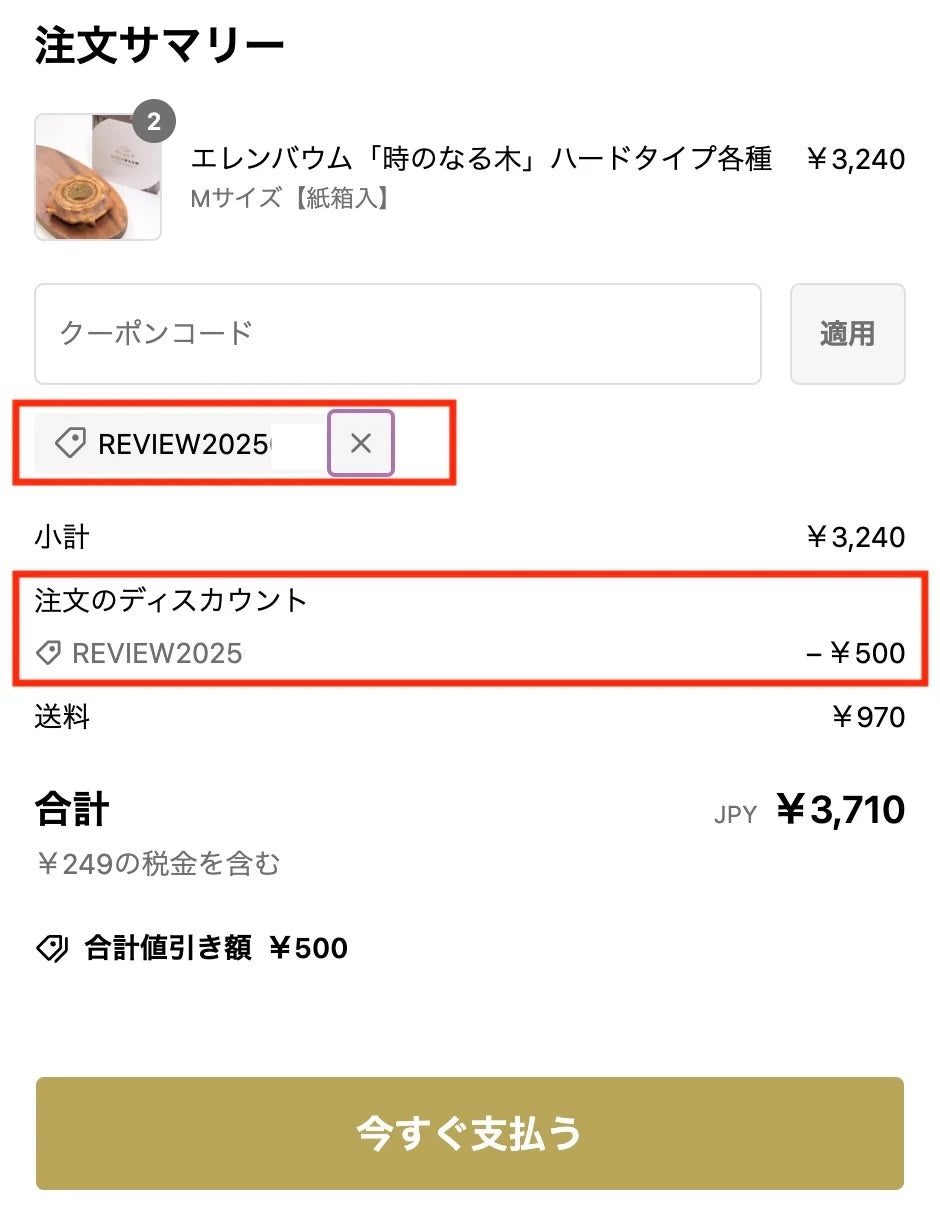Click the ￥249の税金を含む tax note
Image resolution: width=940 pixels, height=1222 pixels.
(158, 863)
